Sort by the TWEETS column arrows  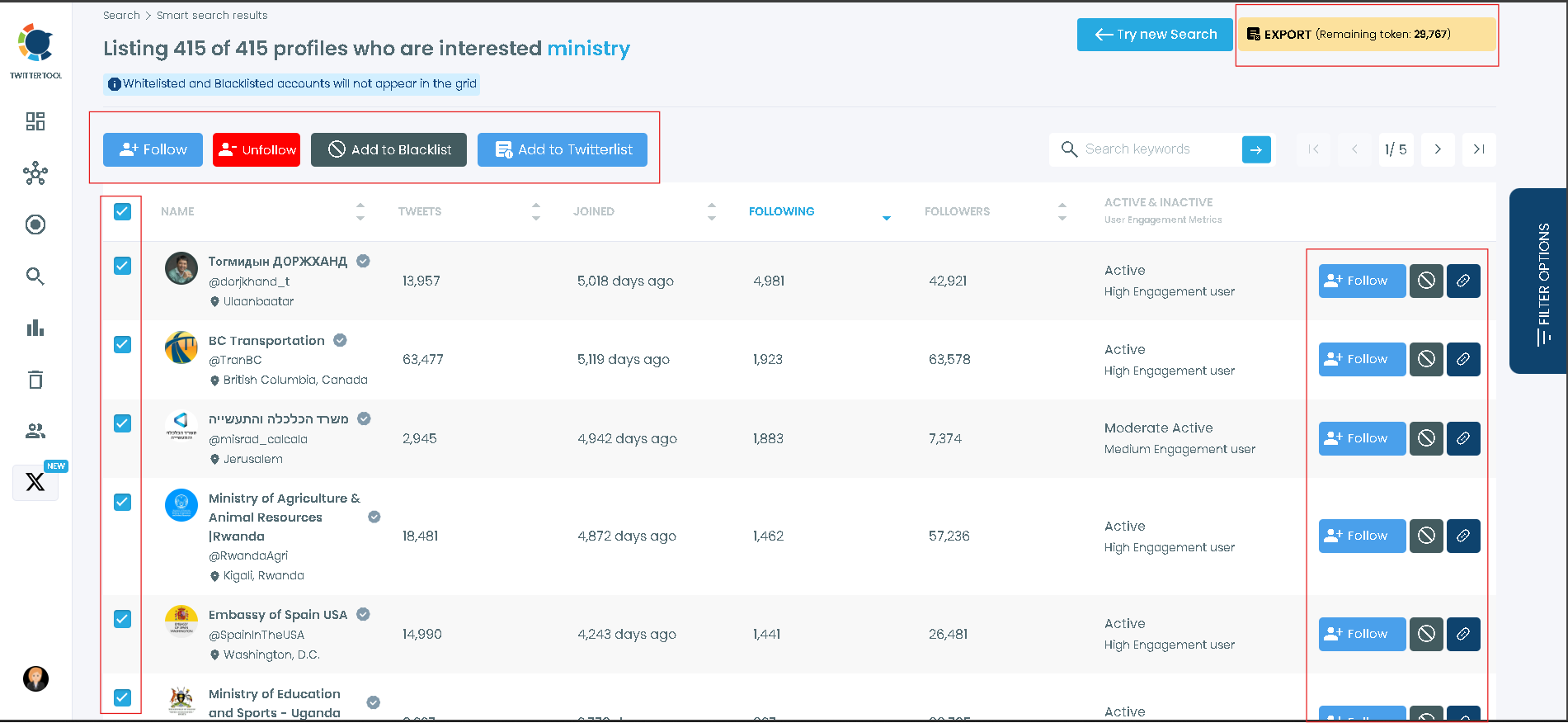[x=536, y=212]
